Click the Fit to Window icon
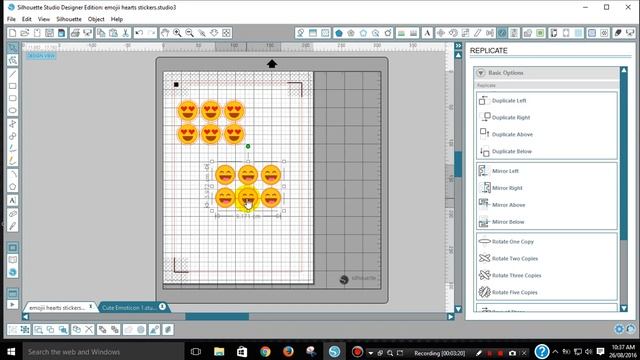640x360 pixels. [227, 33]
